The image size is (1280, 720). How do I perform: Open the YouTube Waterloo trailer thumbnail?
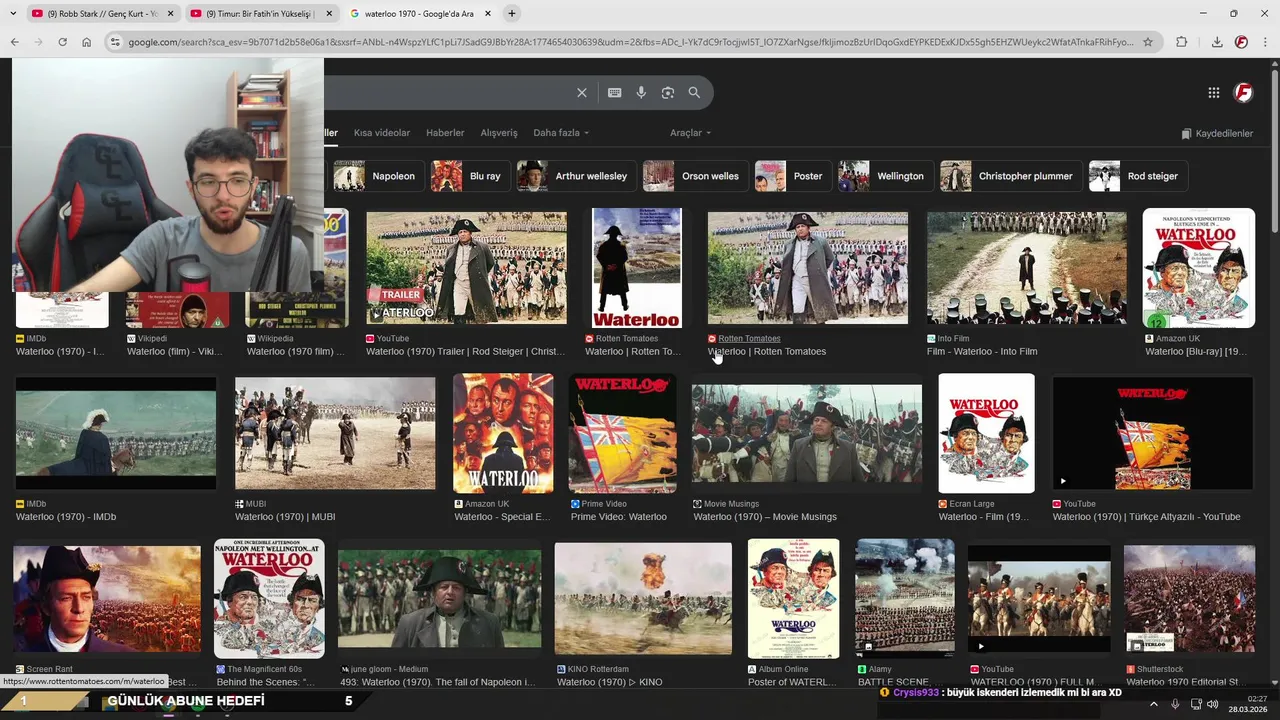[x=466, y=267]
